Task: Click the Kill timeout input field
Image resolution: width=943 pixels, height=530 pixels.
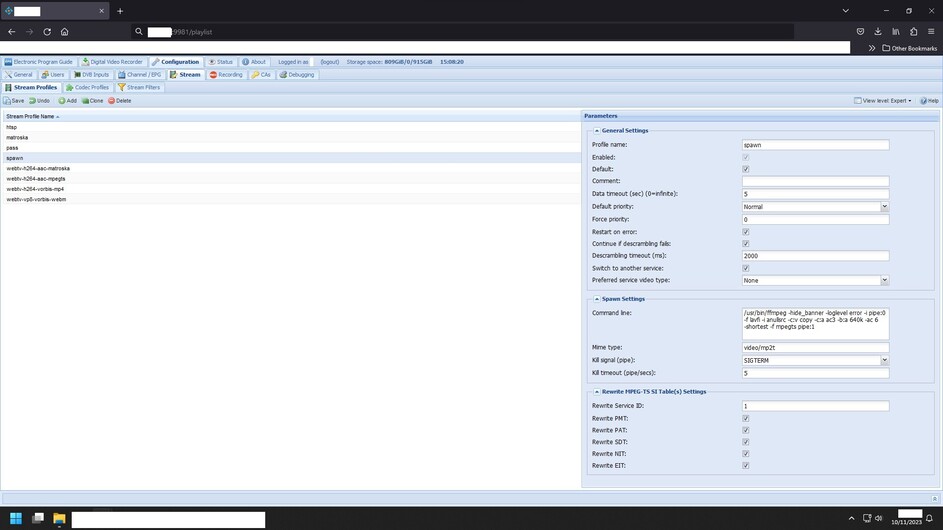Action: pyautogui.click(x=815, y=373)
